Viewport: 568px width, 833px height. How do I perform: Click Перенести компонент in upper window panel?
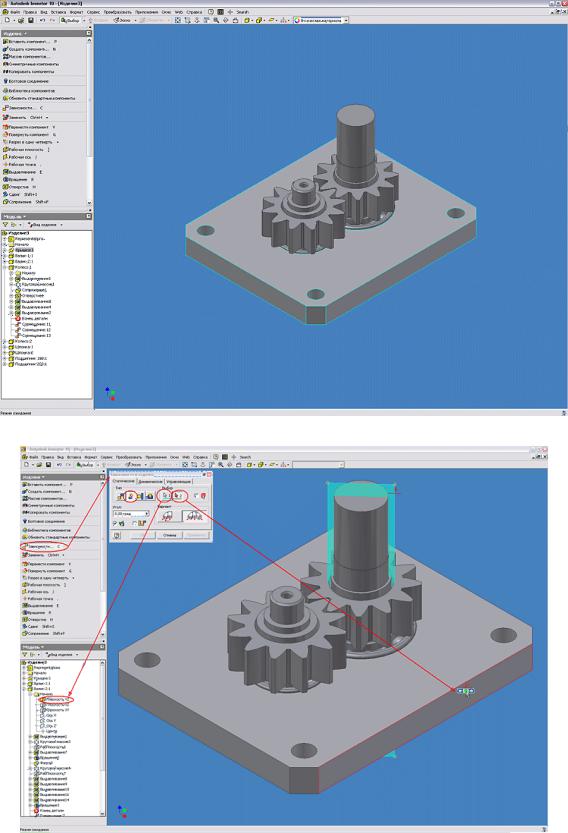point(29,127)
